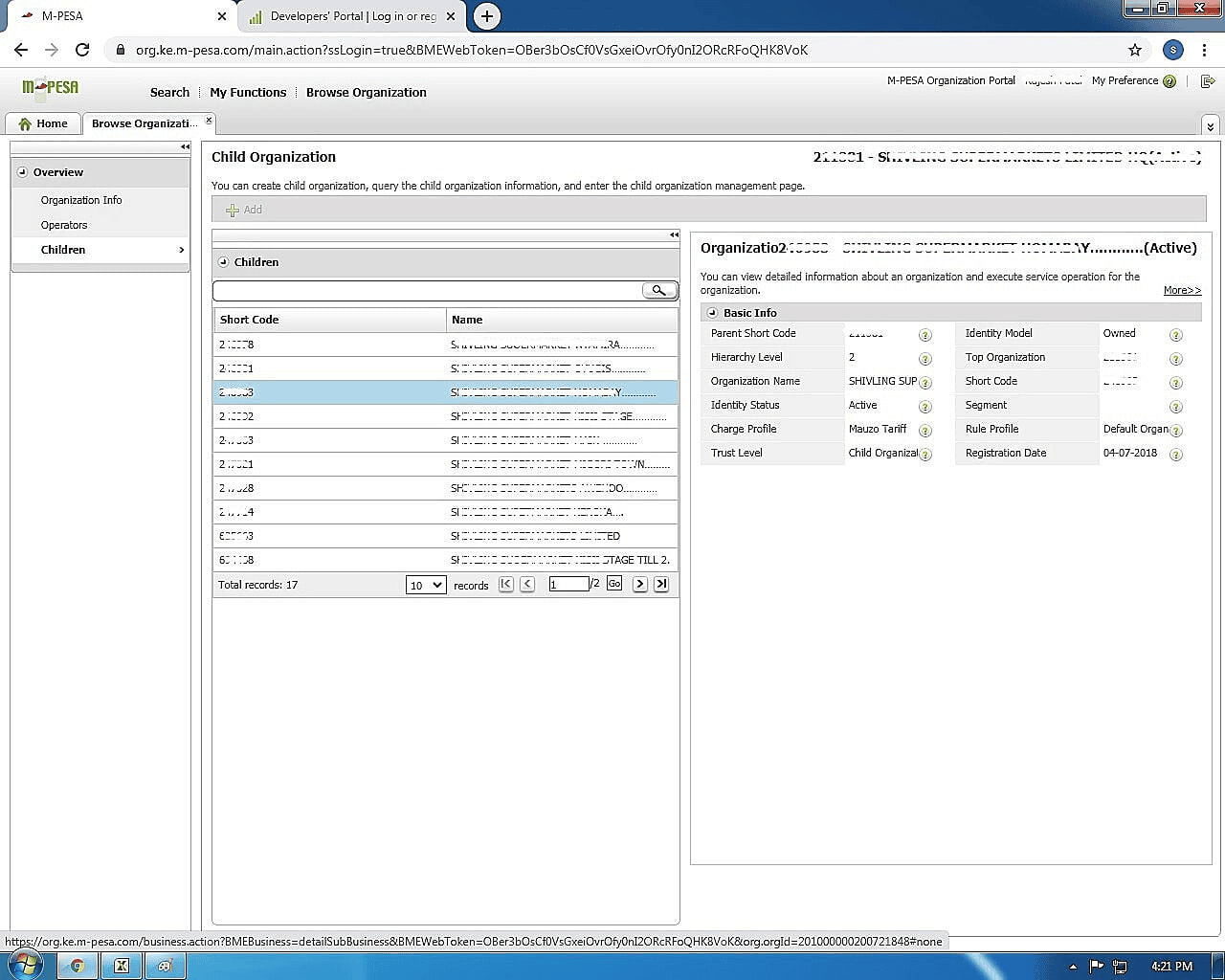Image resolution: width=1225 pixels, height=980 pixels.
Task: Click the More>> link
Action: (1182, 290)
